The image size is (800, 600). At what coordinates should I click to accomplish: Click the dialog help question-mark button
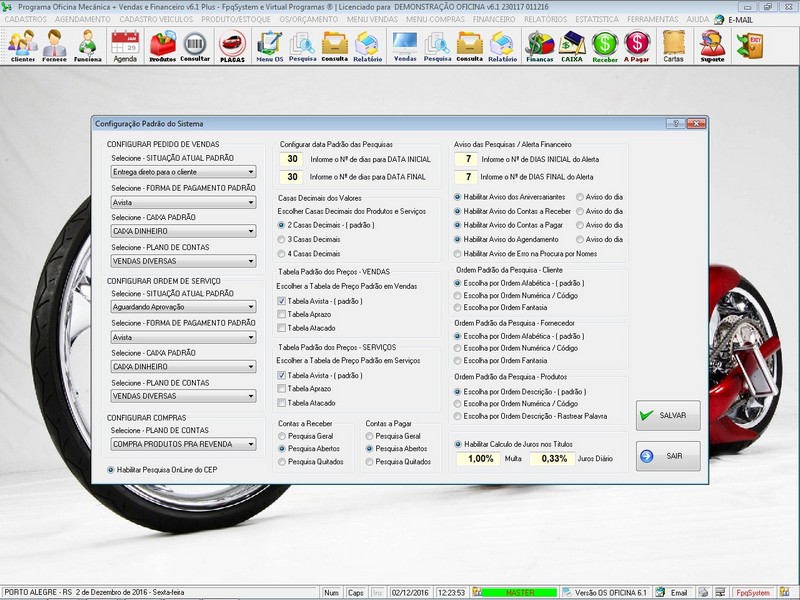[x=676, y=123]
